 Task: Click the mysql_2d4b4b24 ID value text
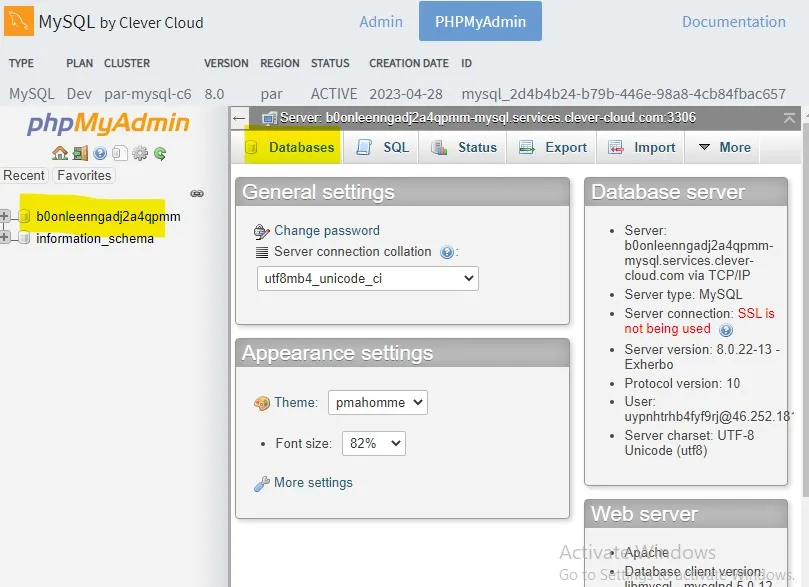coord(623,94)
